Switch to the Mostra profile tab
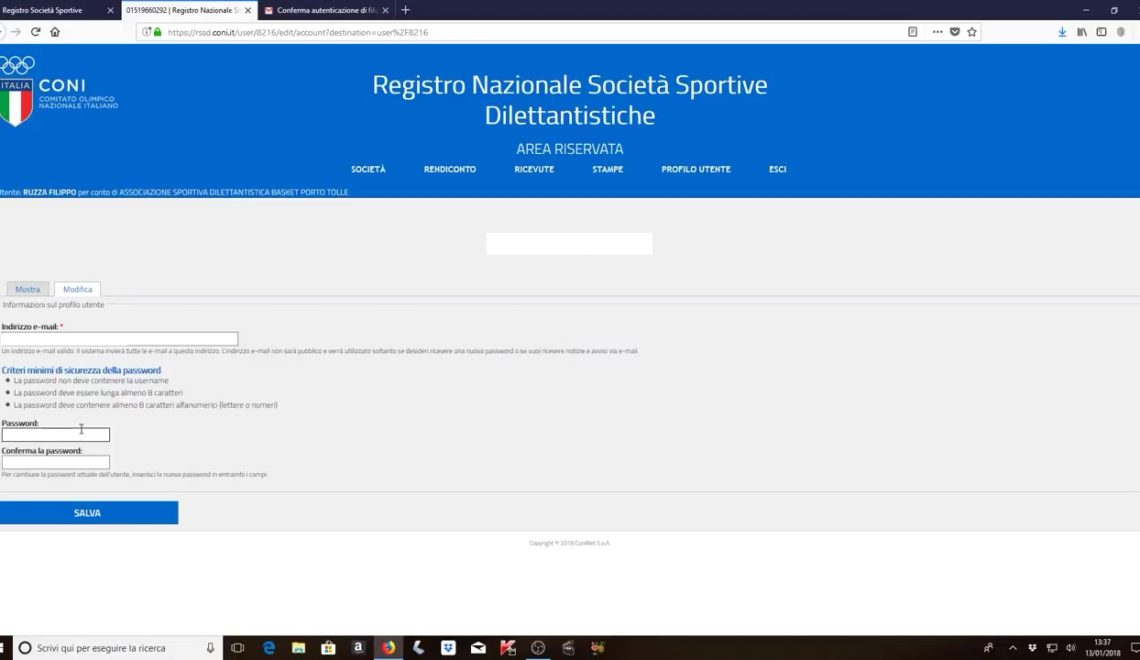 click(x=28, y=289)
